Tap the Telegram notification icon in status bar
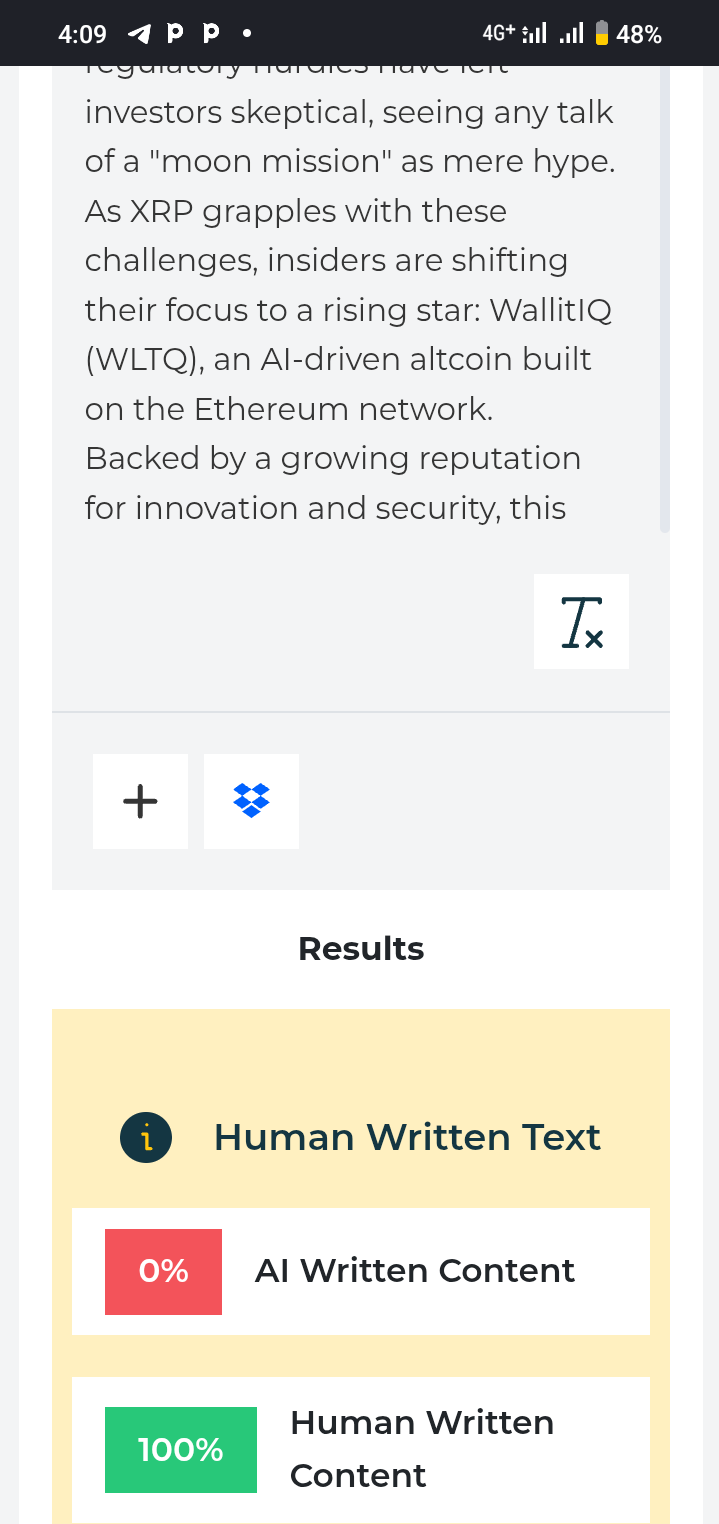 (139, 34)
